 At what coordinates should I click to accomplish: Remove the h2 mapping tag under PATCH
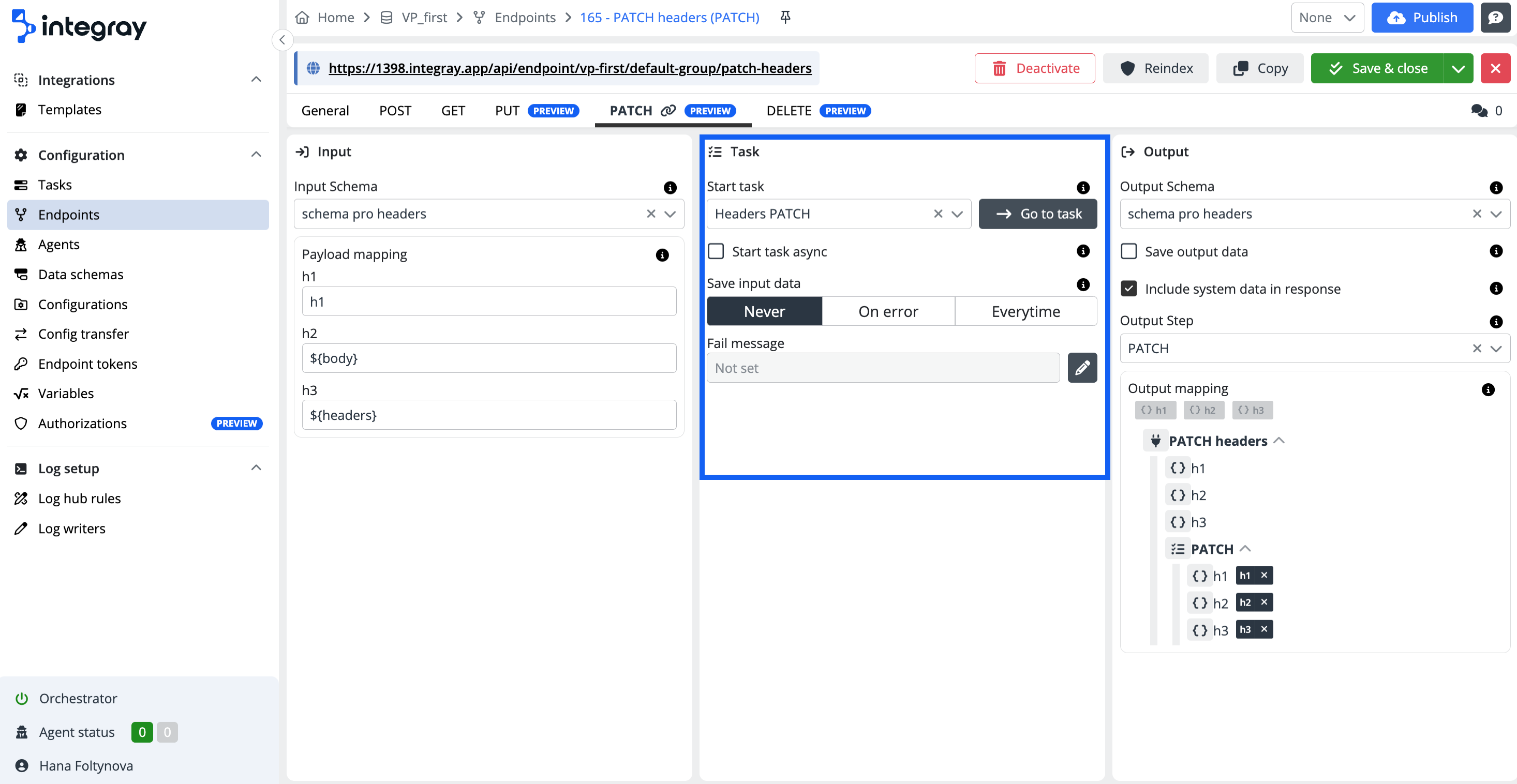point(1264,602)
